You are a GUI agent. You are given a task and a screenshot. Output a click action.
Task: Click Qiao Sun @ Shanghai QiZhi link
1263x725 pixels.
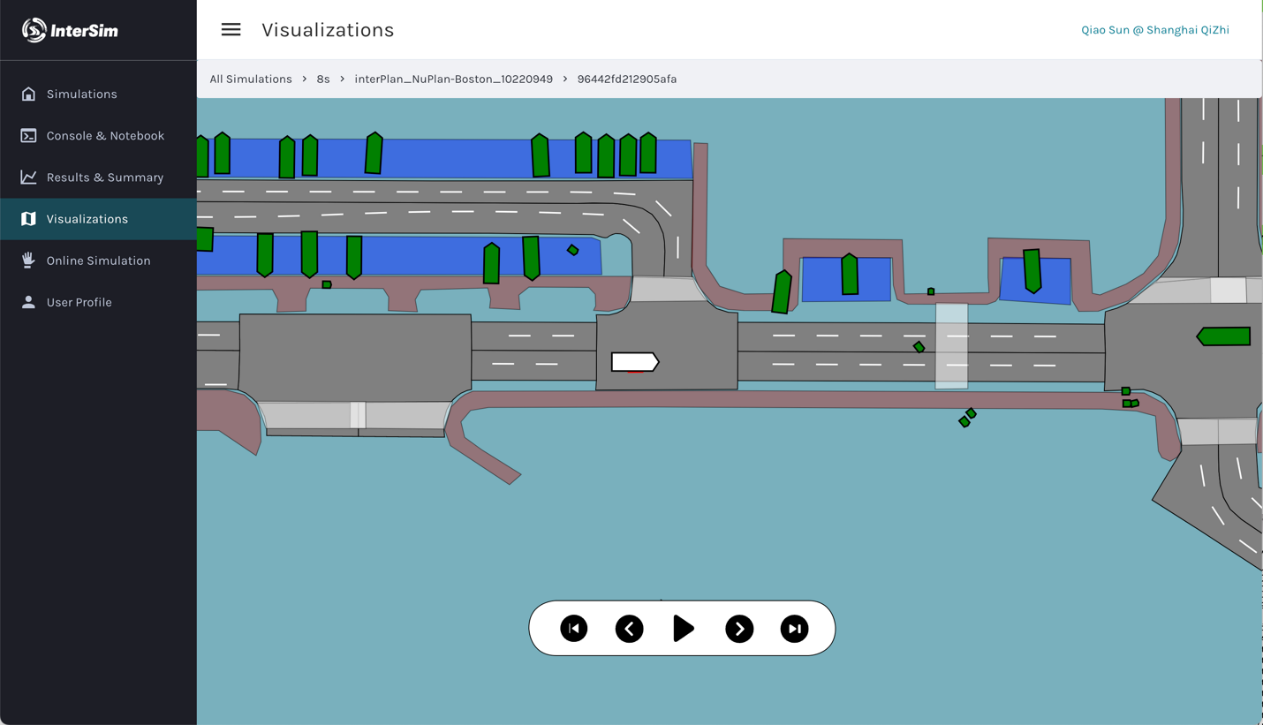click(1155, 30)
